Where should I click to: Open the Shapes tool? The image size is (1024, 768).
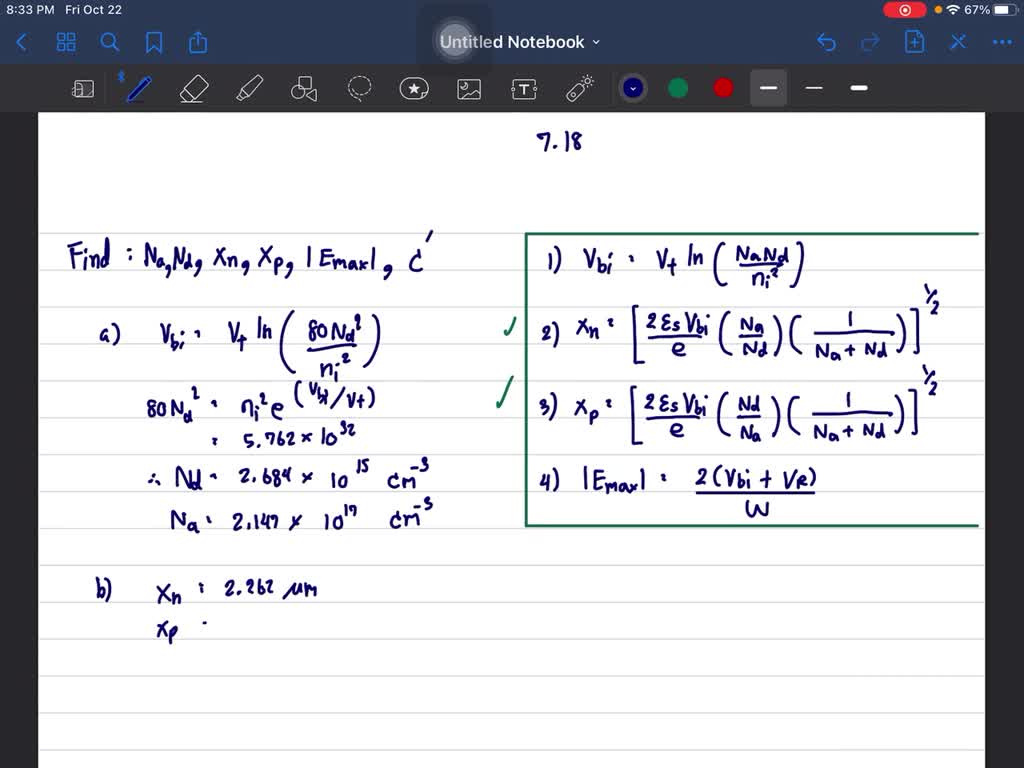tap(303, 88)
